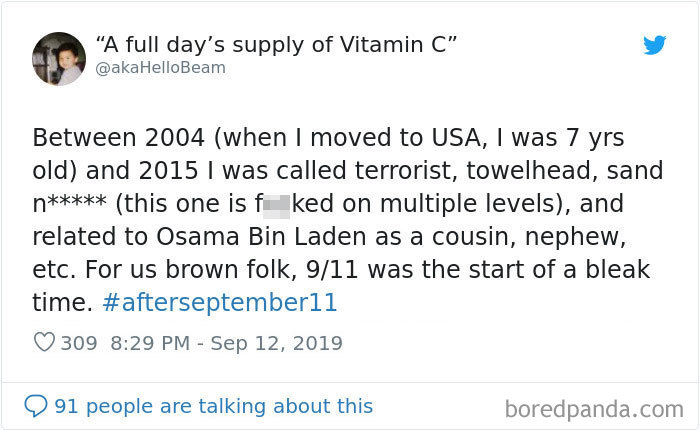Open the author's profile picture
Viewport: 700px width, 431px height.
click(x=59, y=58)
